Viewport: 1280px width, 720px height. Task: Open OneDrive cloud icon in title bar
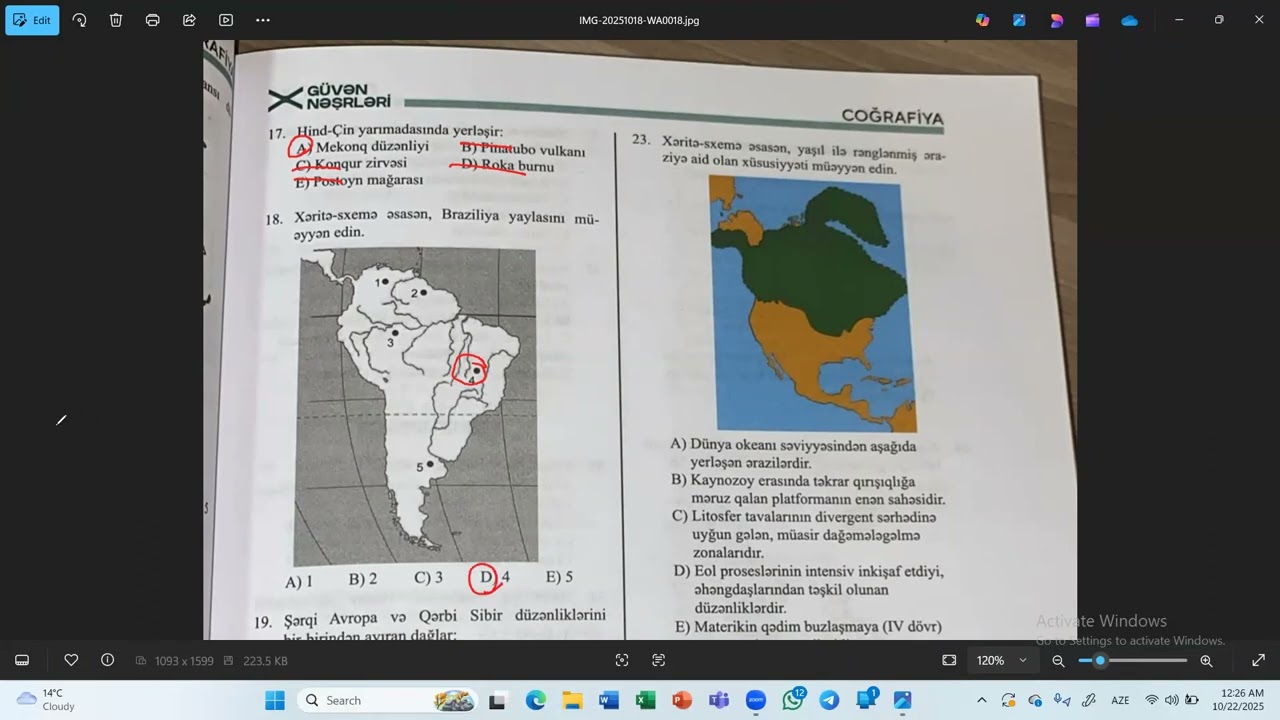coord(1129,20)
